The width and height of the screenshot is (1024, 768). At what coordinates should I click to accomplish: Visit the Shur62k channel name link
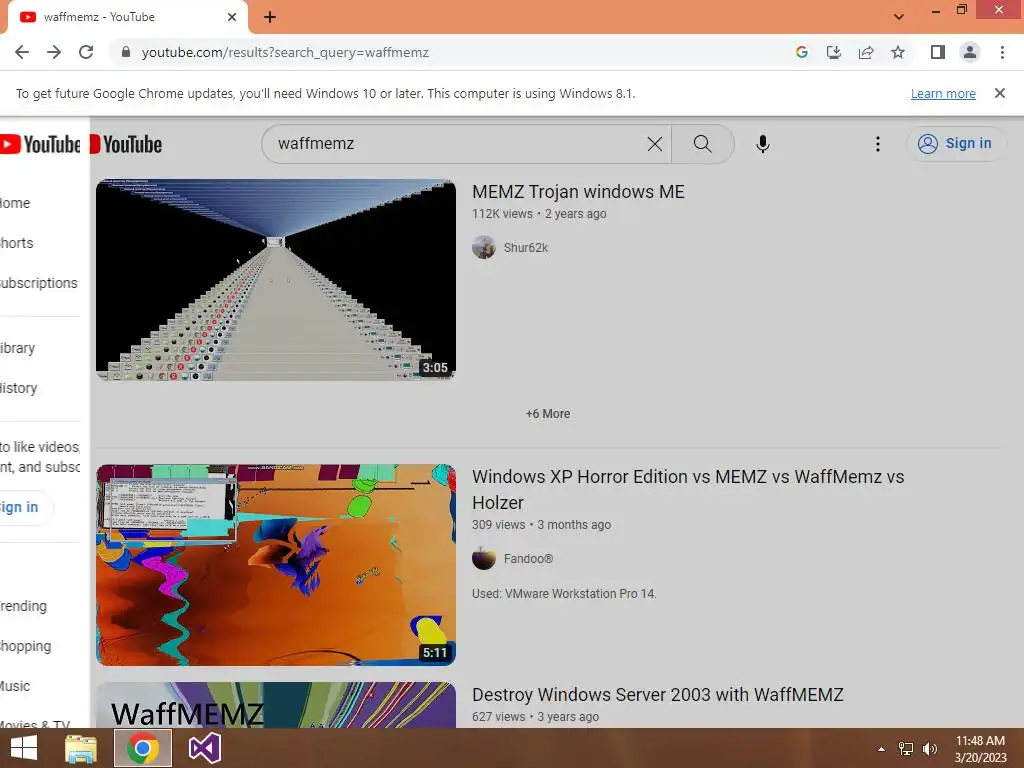[526, 248]
